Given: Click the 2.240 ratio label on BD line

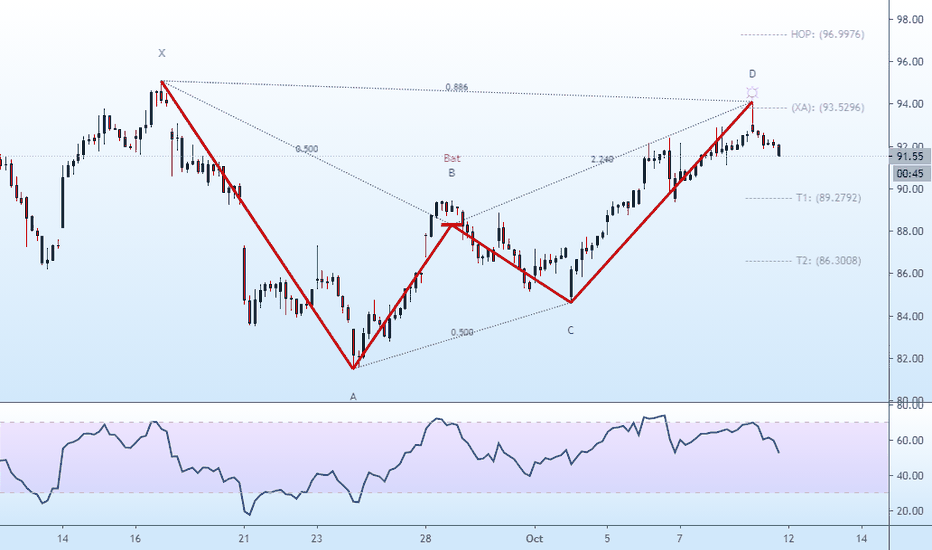Looking at the screenshot, I should click(602, 159).
